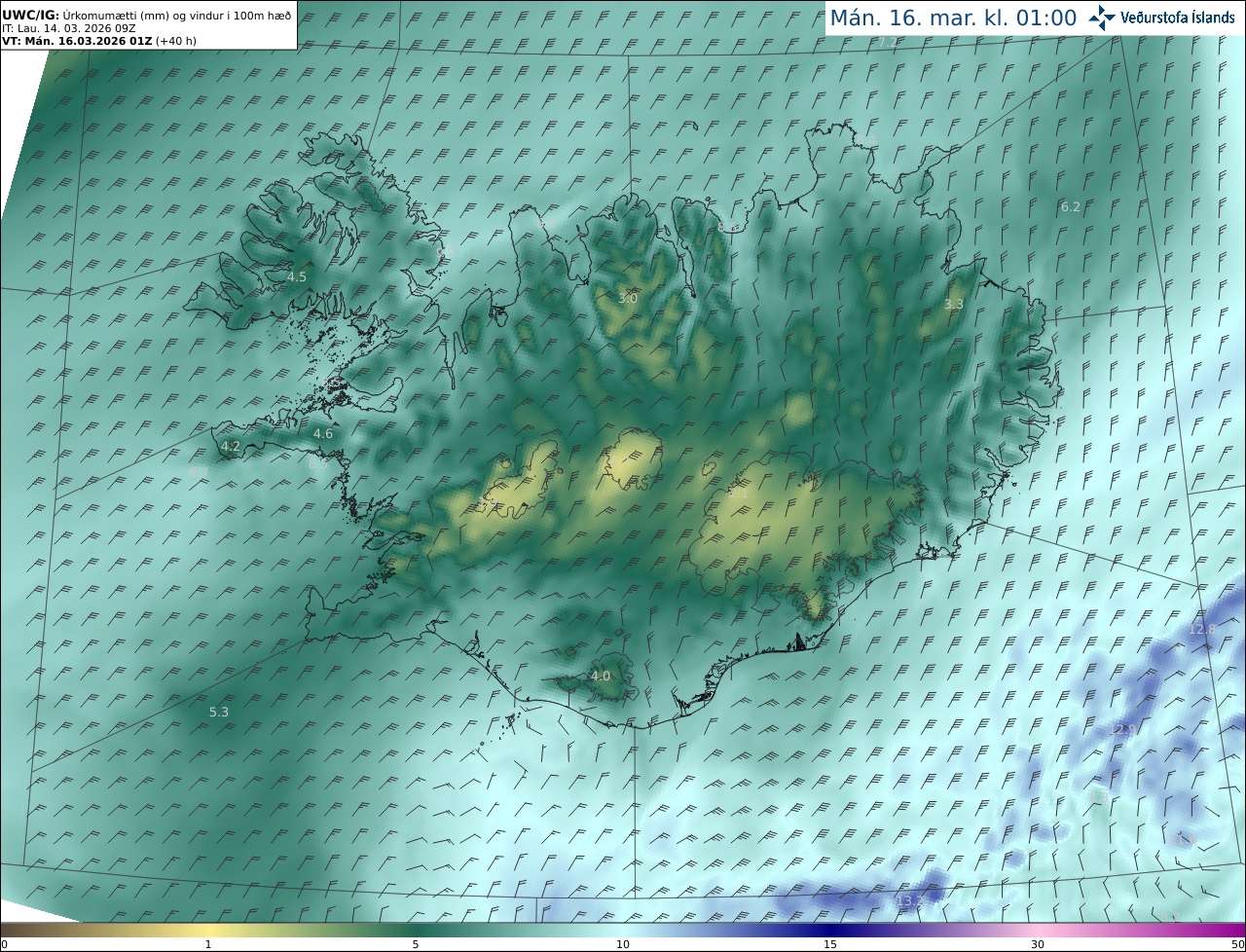1246x952 pixels.
Task: Pick the yellow segment of the color scale
Action: 208,930
